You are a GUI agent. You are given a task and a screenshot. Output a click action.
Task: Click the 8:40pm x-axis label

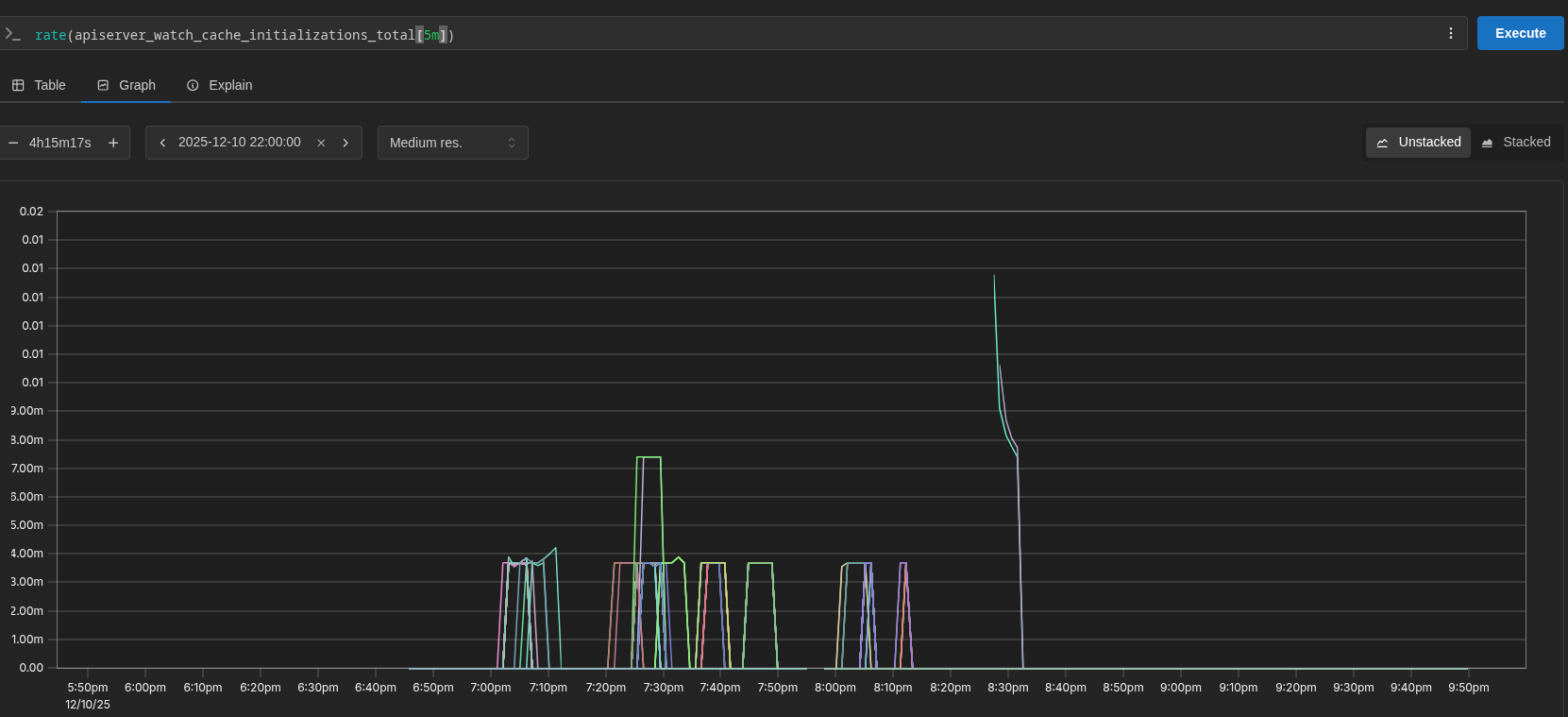[1066, 688]
